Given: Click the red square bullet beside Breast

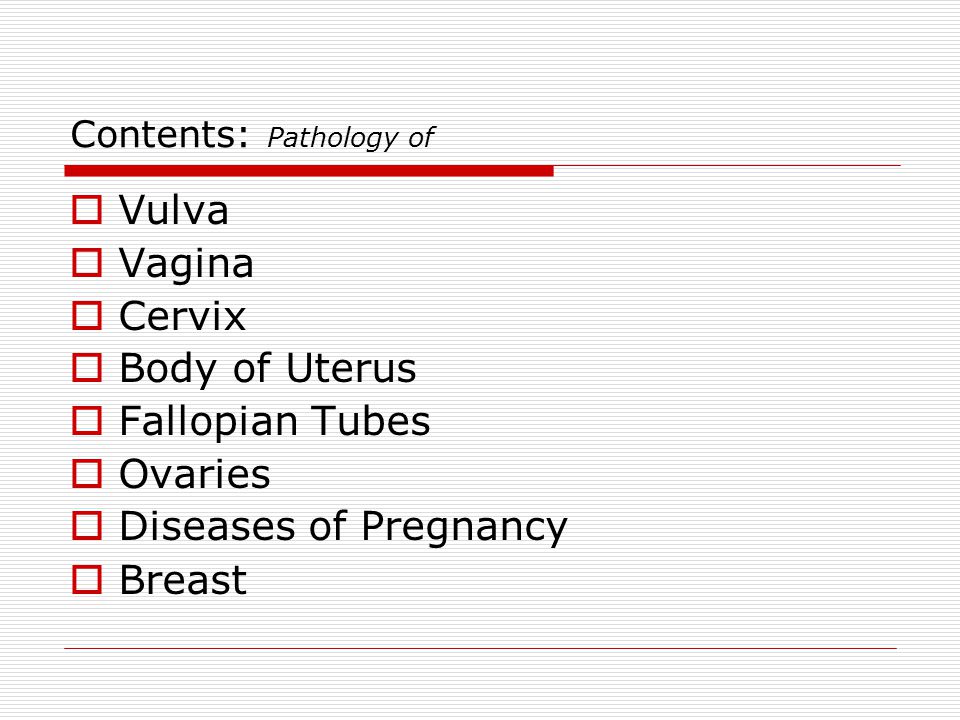Looking at the screenshot, I should click(x=87, y=579).
